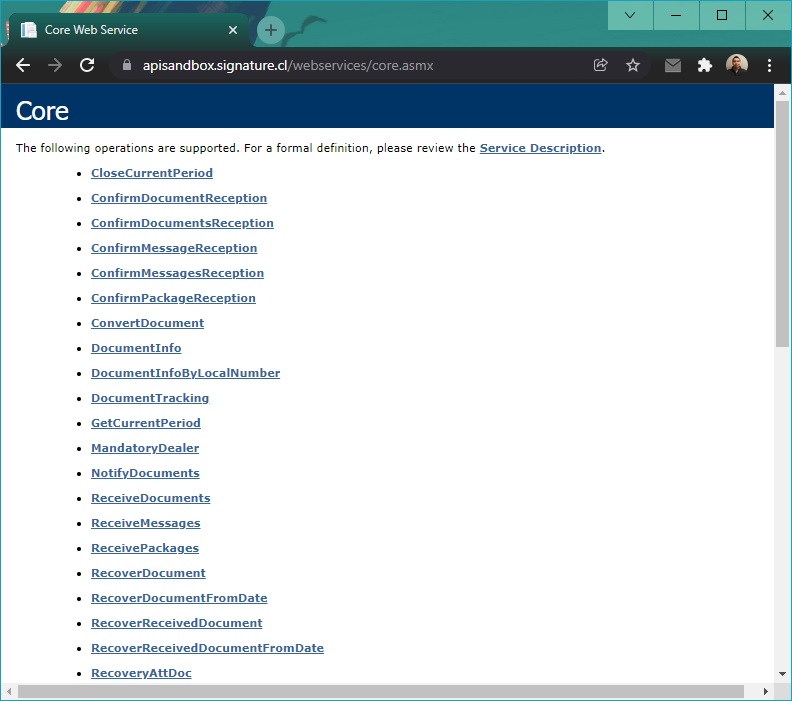The image size is (792, 701).
Task: Click the address bar URL
Action: (x=288, y=66)
